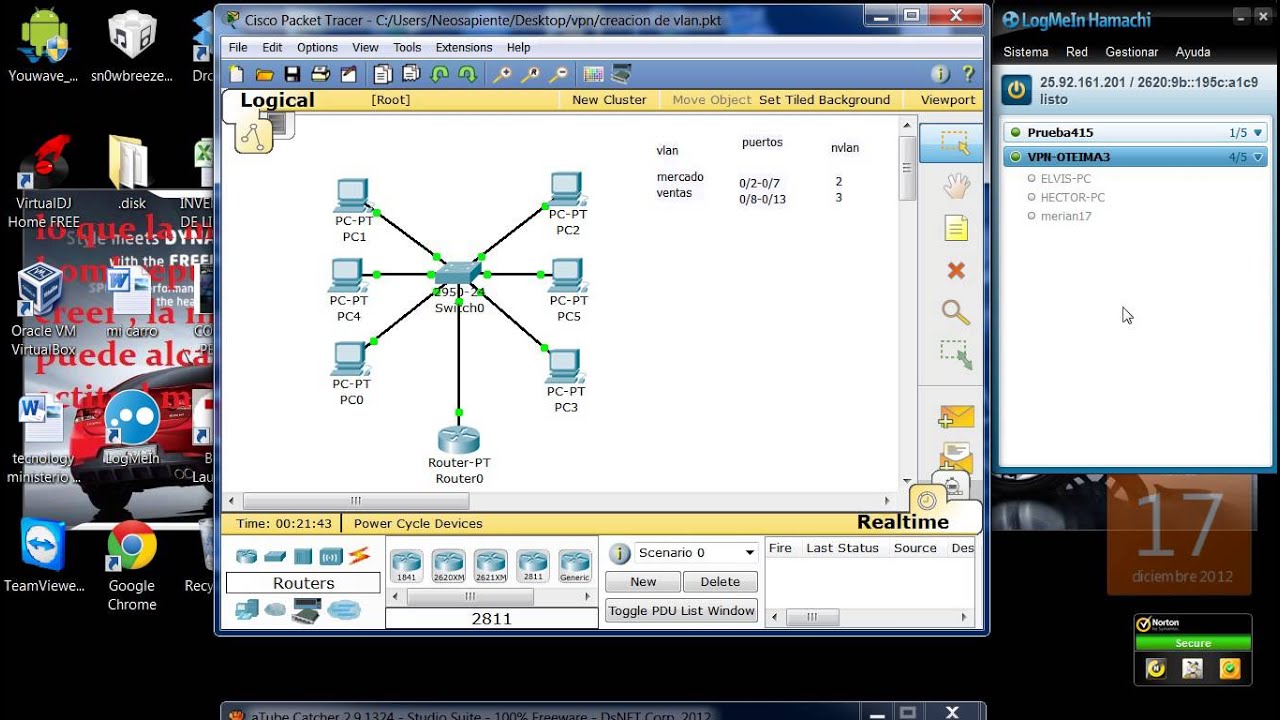Viewport: 1280px width, 720px height.
Task: Click the Add Simple PDU envelope tool
Action: [956, 416]
